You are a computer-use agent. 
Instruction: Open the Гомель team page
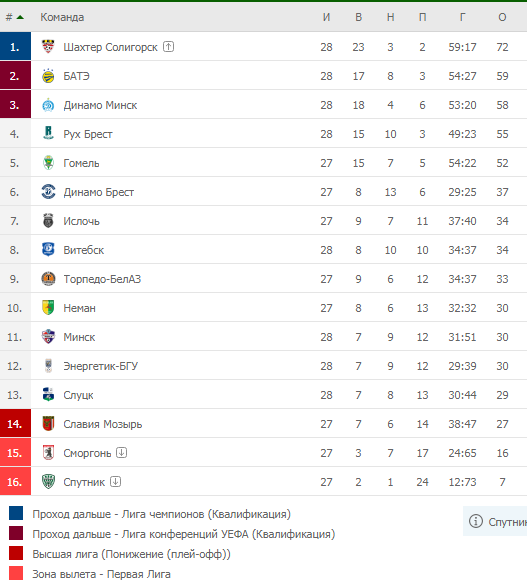point(81,163)
